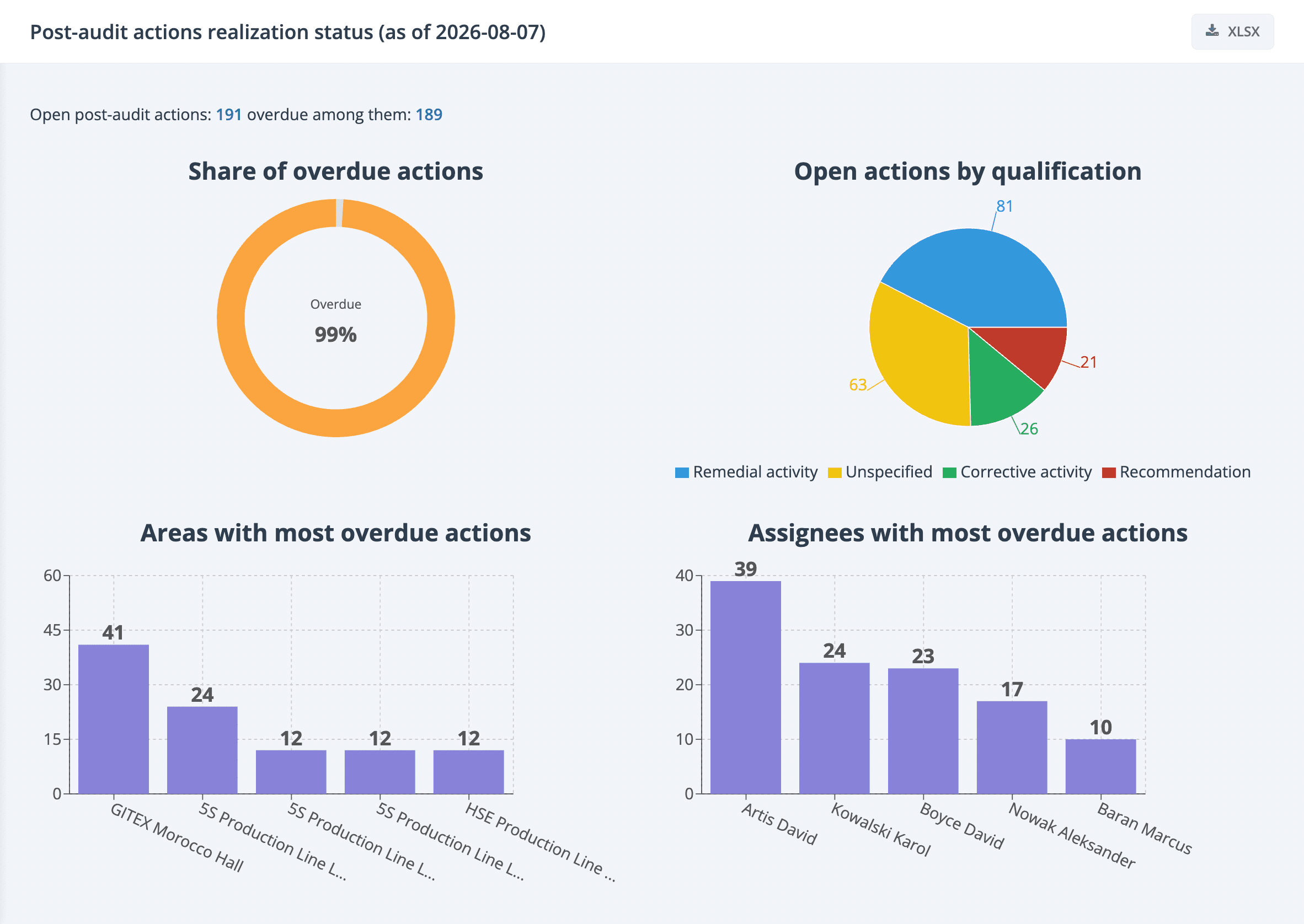
Task: Click the value label 17 above bar
Action: point(1012,690)
